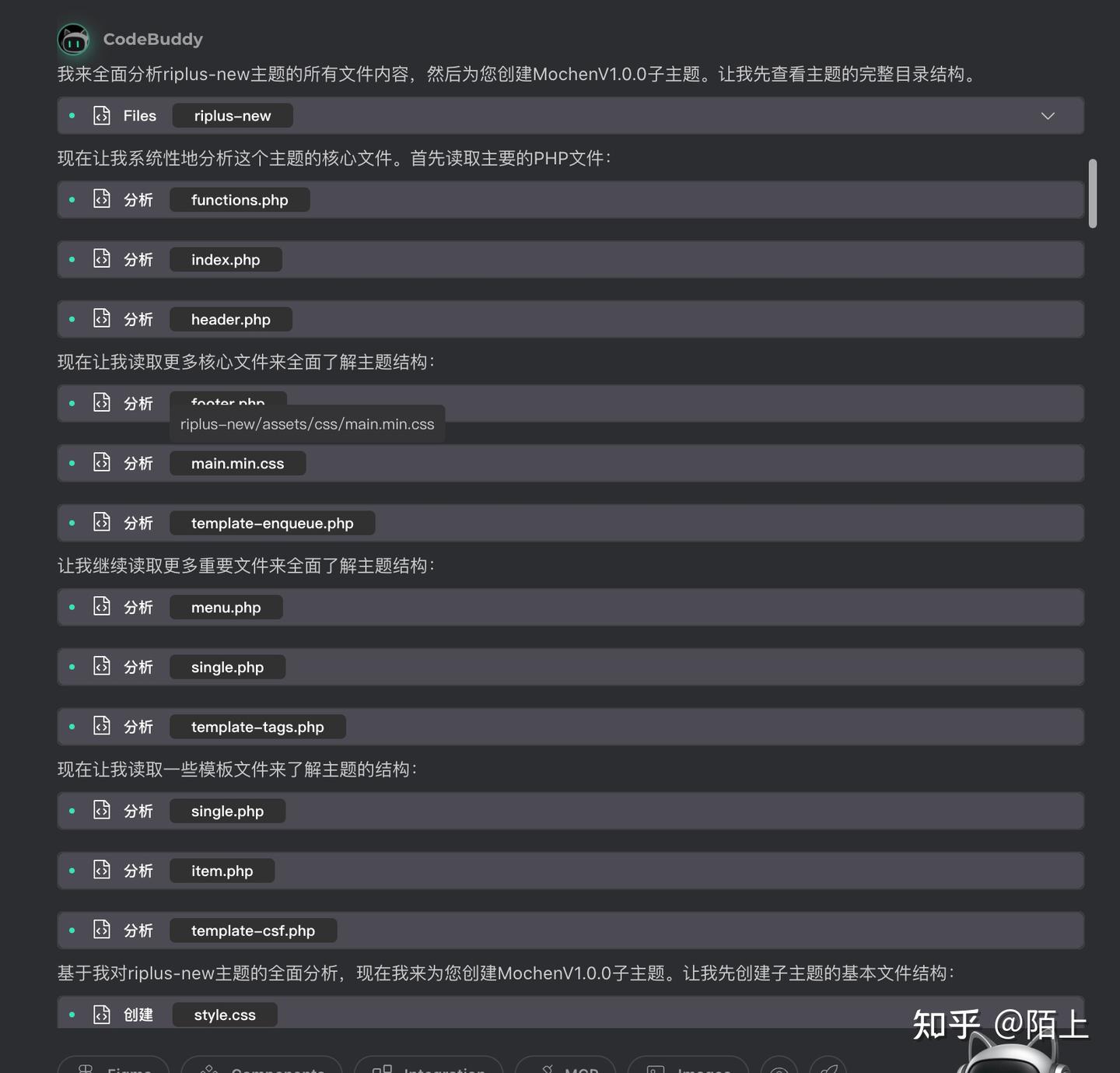The image size is (1120, 1073).
Task: Expand the header.php analysis row
Action: 570,319
